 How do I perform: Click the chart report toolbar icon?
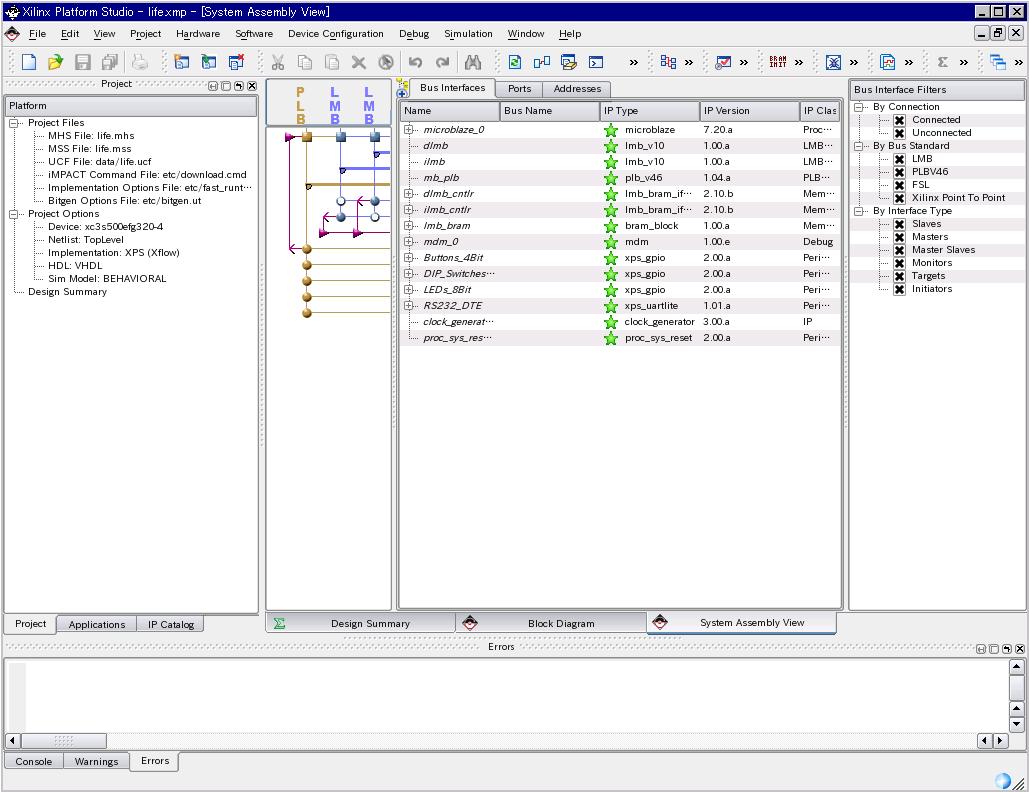pos(888,62)
